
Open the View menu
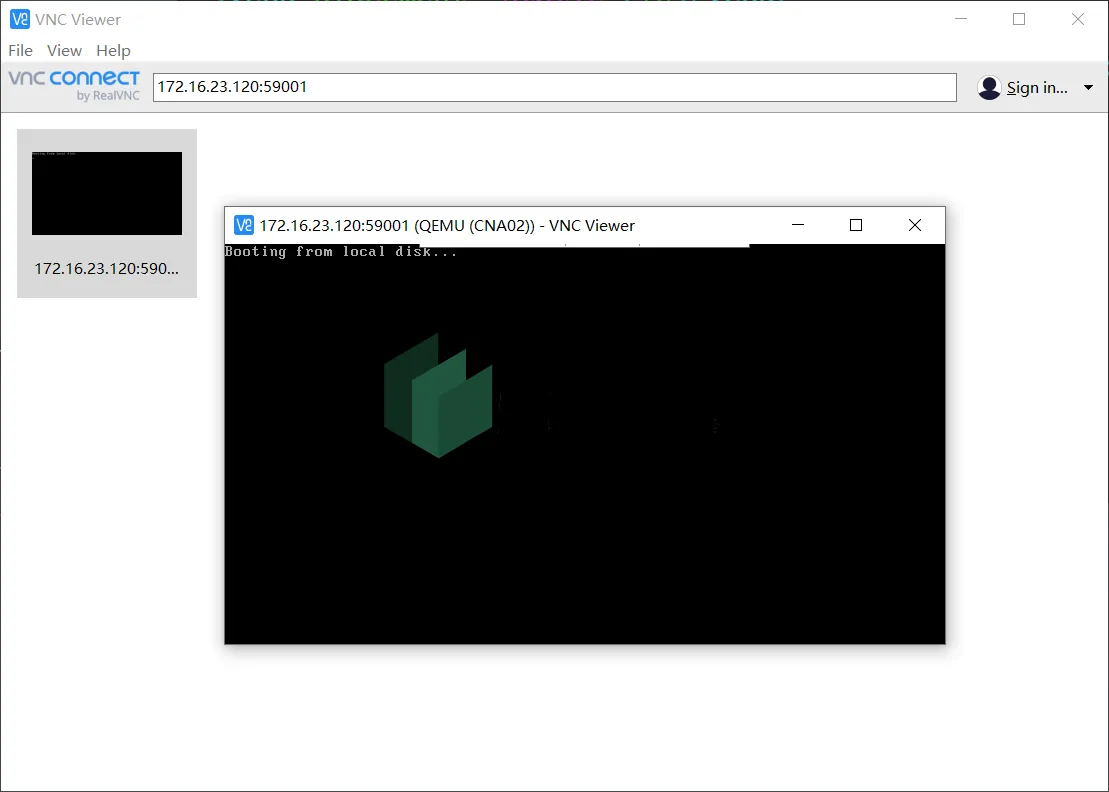pos(64,51)
